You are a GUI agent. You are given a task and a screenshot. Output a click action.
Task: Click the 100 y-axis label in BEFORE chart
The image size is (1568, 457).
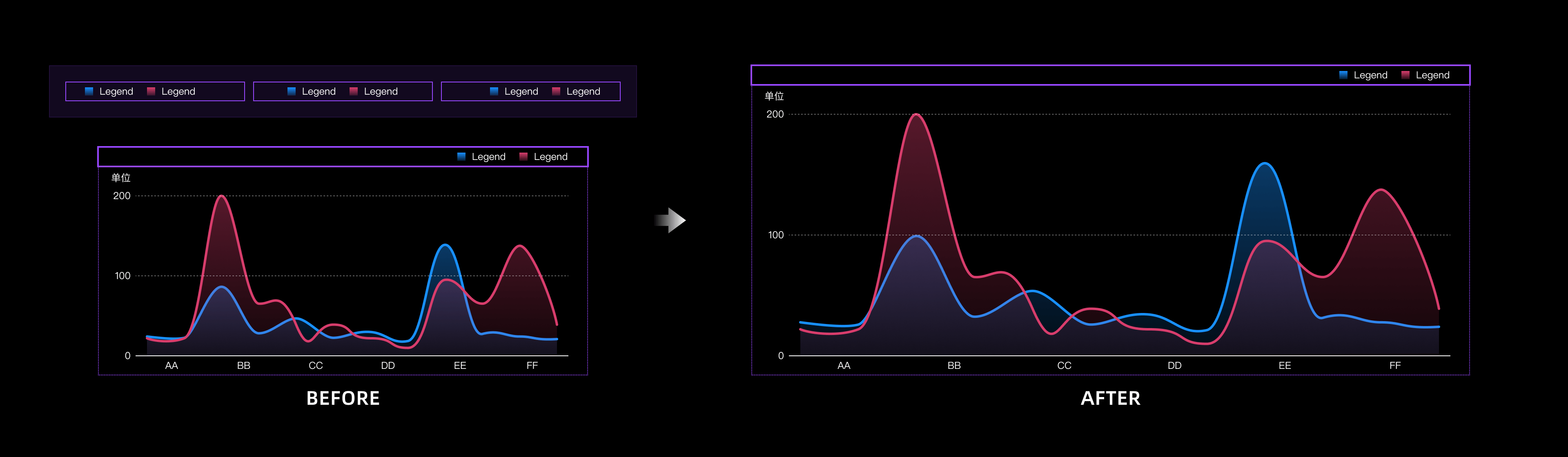(x=122, y=276)
